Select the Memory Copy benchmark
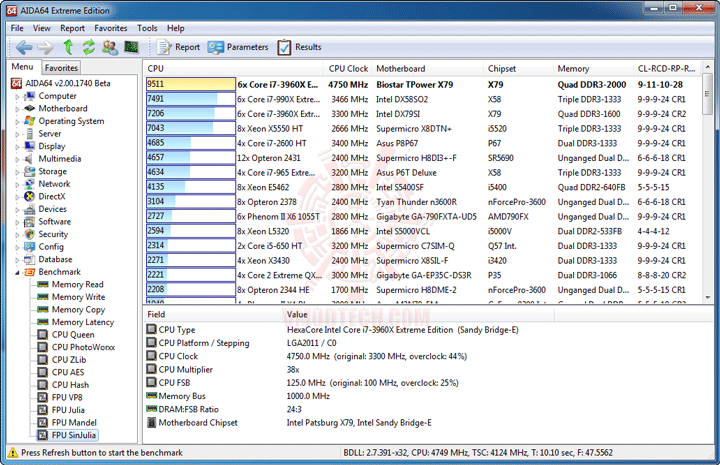720x465 pixels. pyautogui.click(x=78, y=309)
